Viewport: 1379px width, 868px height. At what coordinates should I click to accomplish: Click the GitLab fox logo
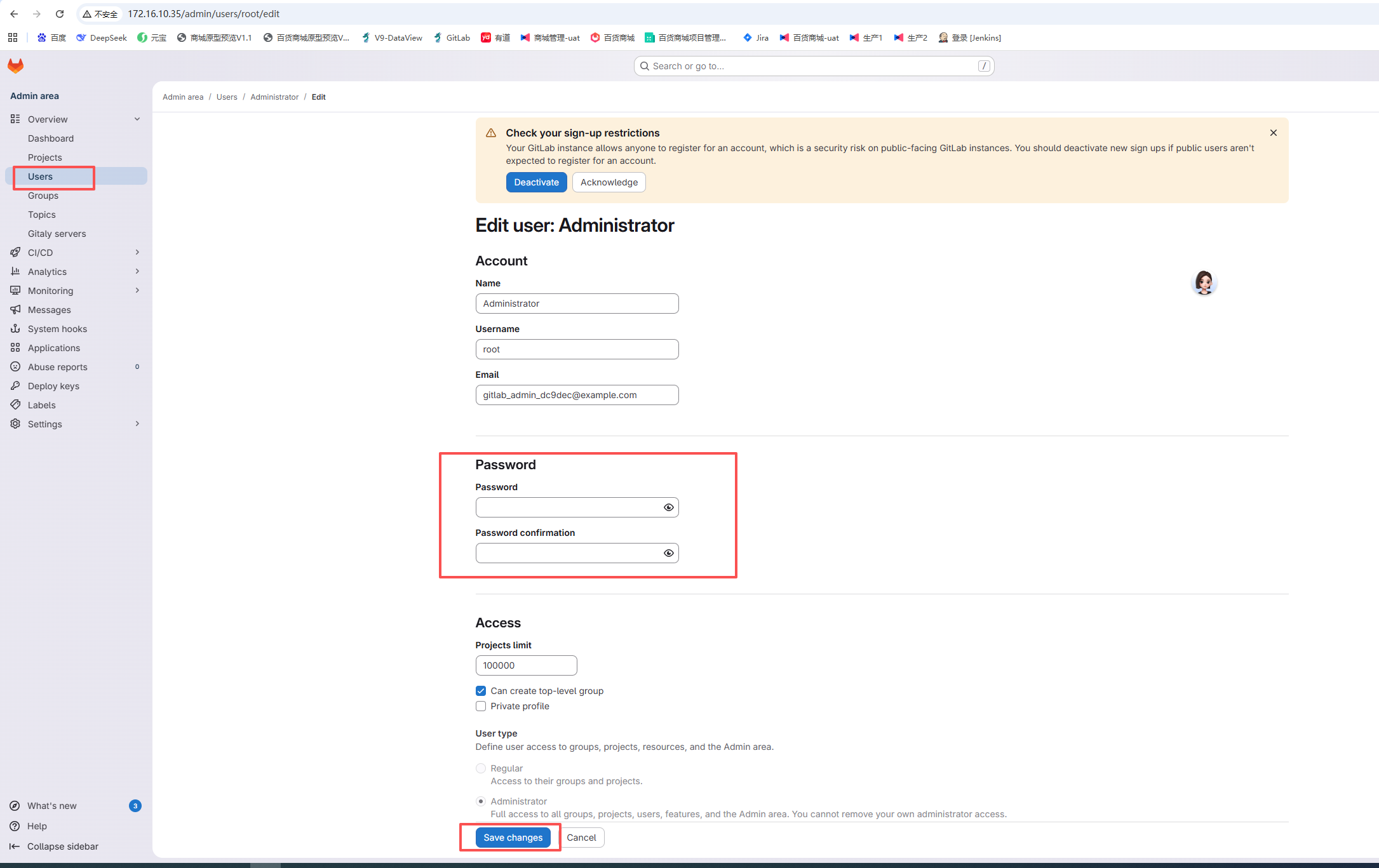click(16, 65)
